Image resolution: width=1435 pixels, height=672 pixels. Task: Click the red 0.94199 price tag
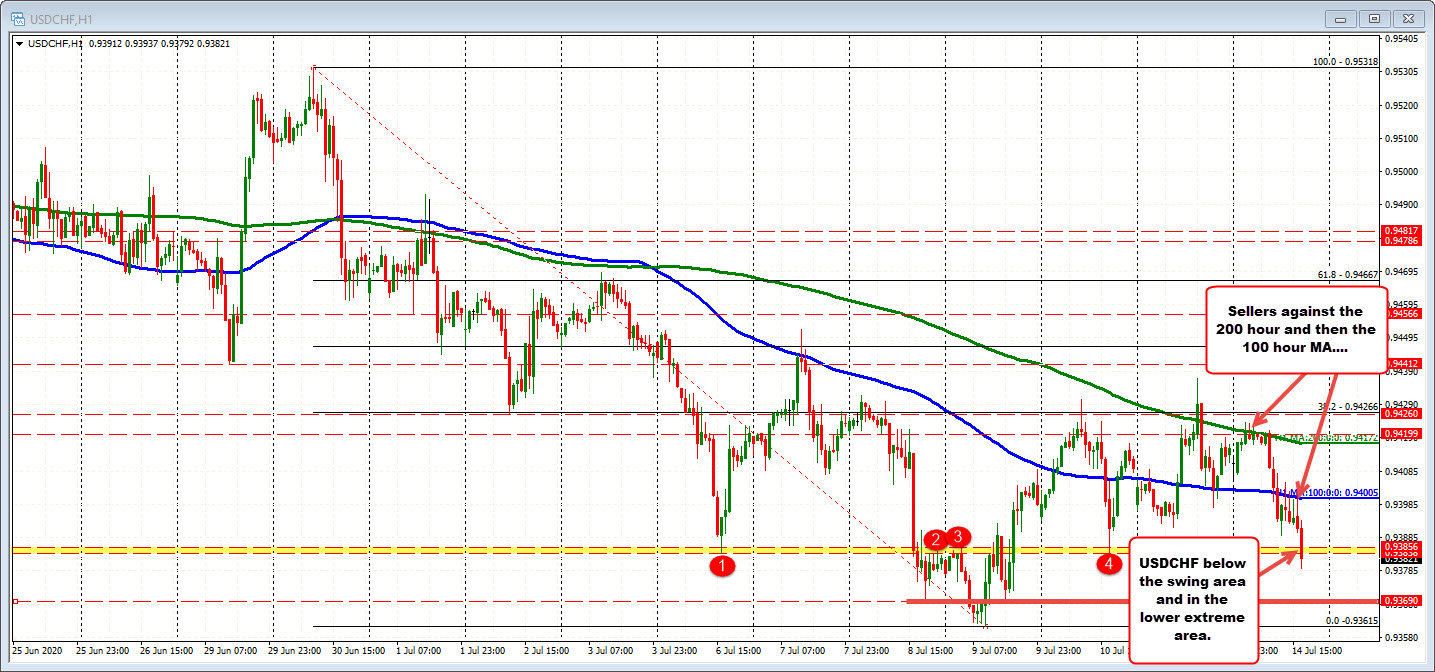1401,433
